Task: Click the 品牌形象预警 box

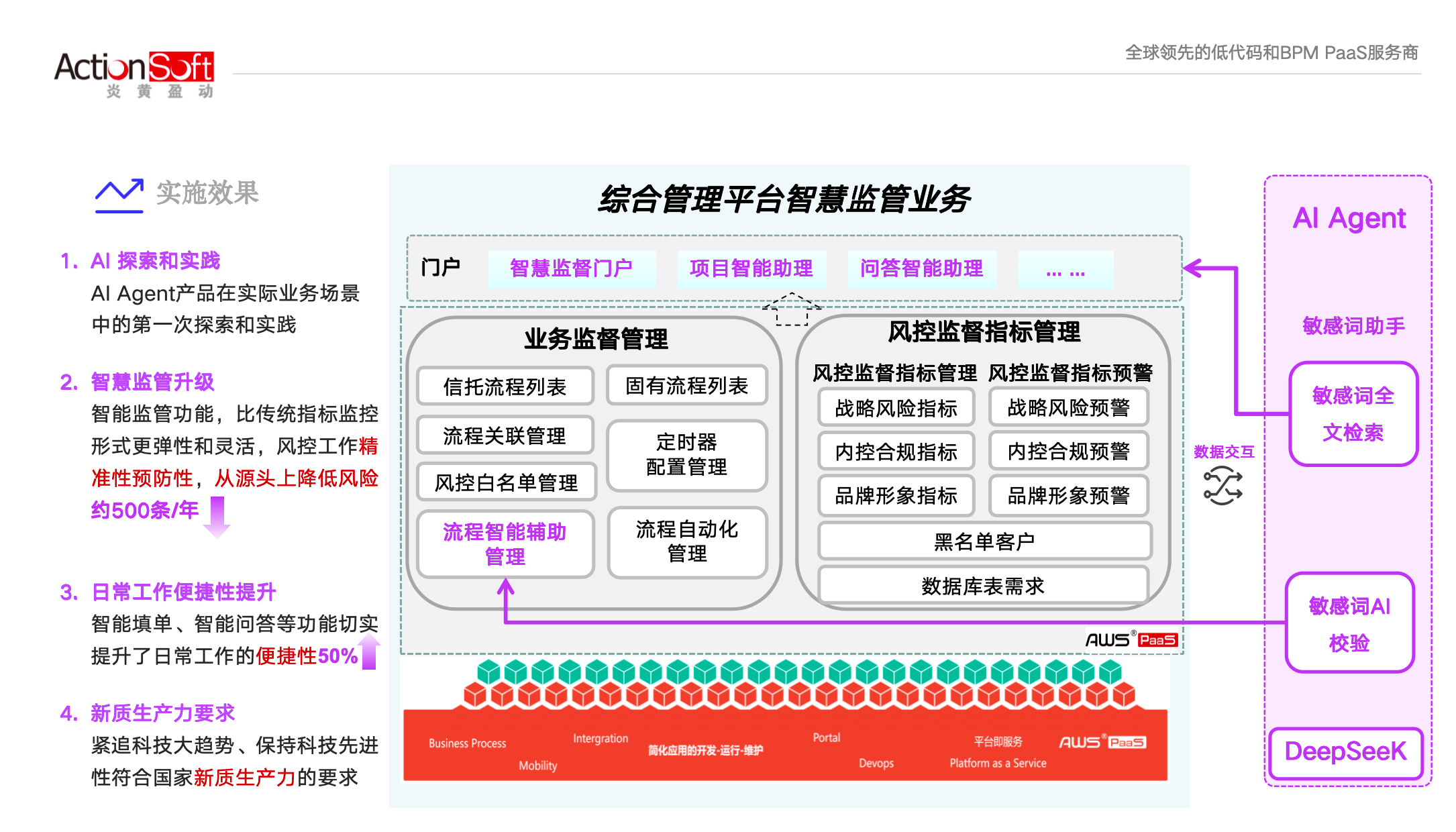Action: tap(1069, 495)
